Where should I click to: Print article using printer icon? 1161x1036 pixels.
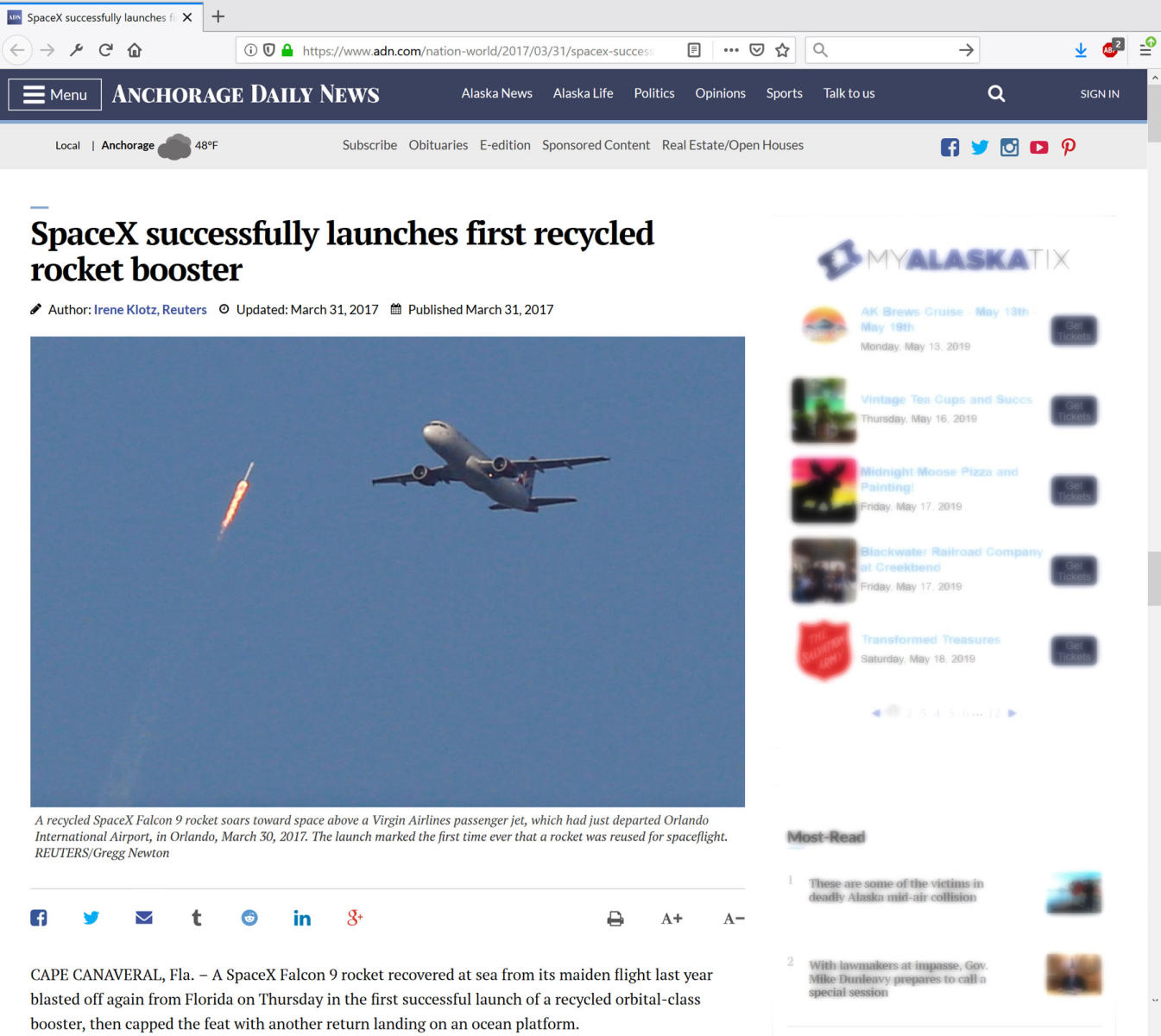(615, 919)
